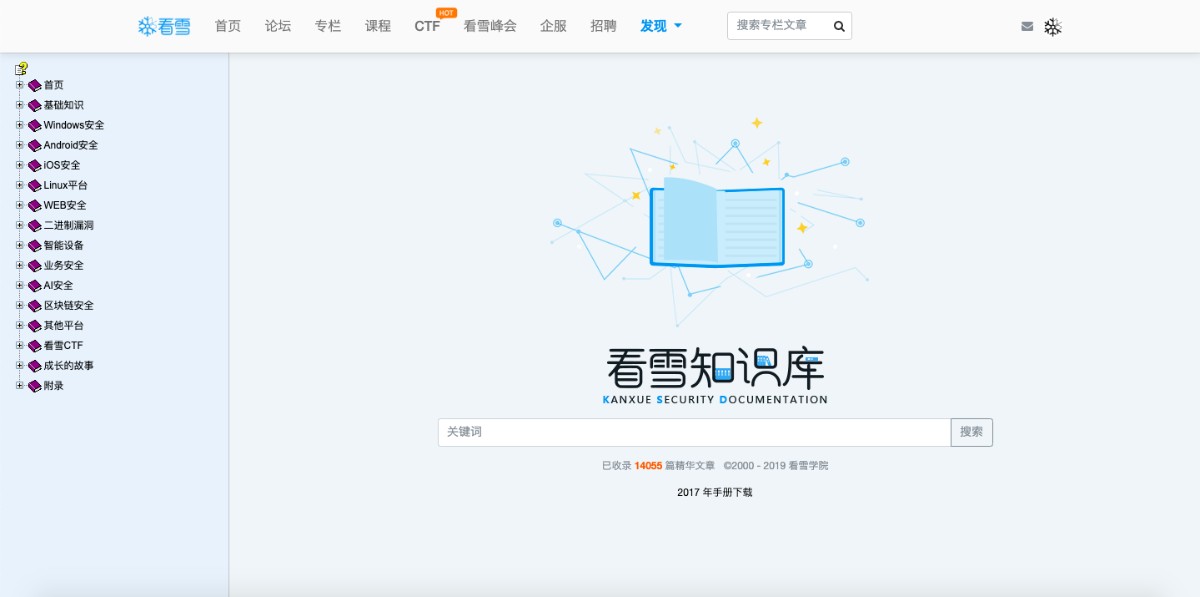This screenshot has width=1200, height=597.
Task: Click the help-book icon atop tree
Action: tap(21, 68)
